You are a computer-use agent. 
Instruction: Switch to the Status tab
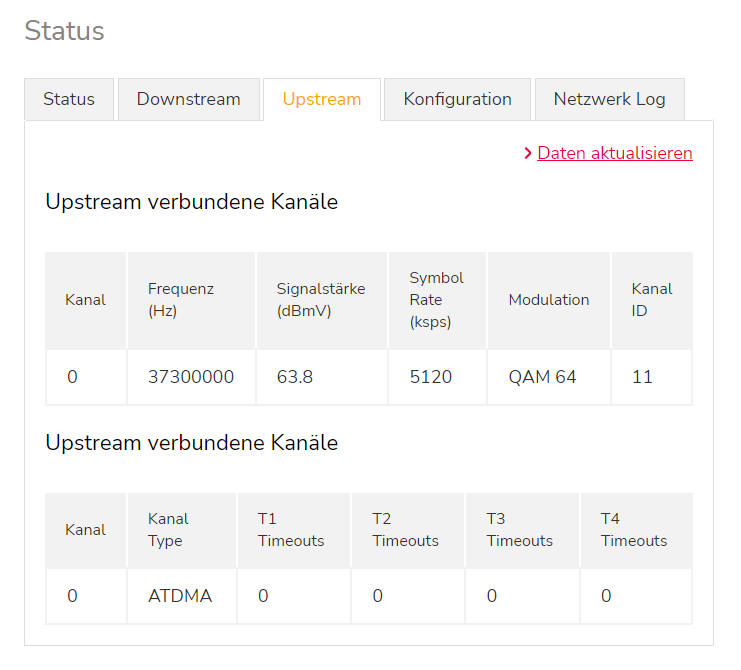click(x=69, y=99)
